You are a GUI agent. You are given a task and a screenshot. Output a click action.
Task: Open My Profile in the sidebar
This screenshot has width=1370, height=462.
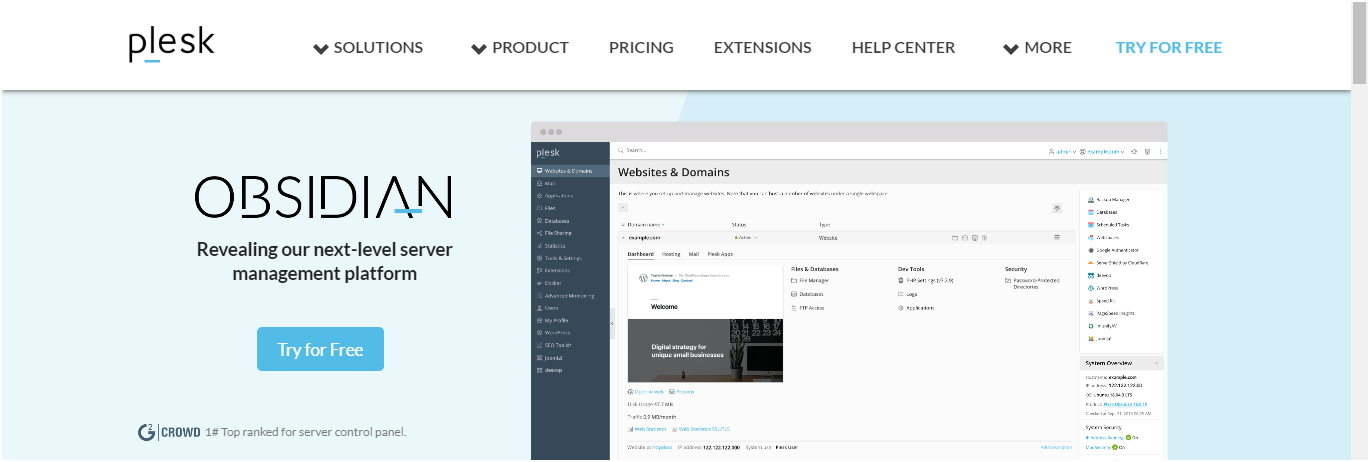[553, 320]
